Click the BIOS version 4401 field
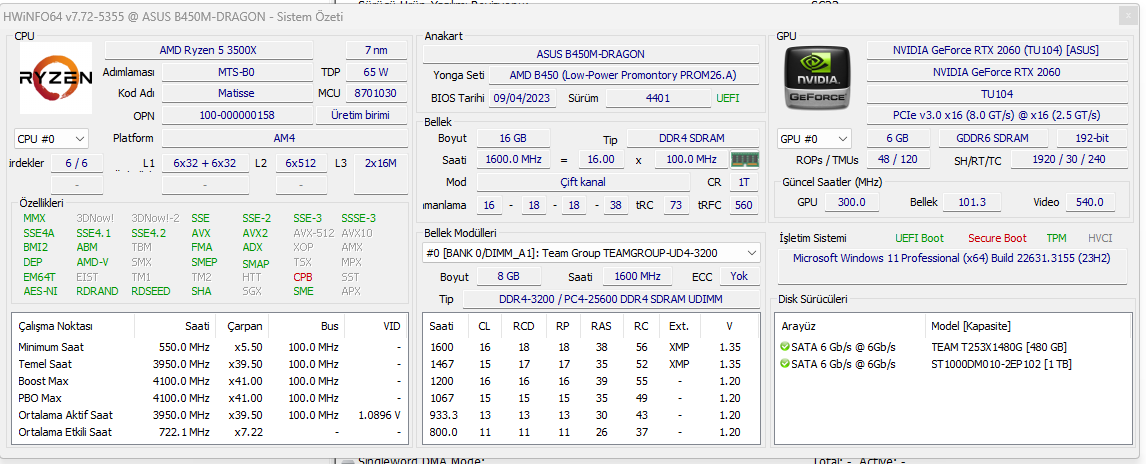Viewport: 1146px width, 464px height. coord(658,98)
